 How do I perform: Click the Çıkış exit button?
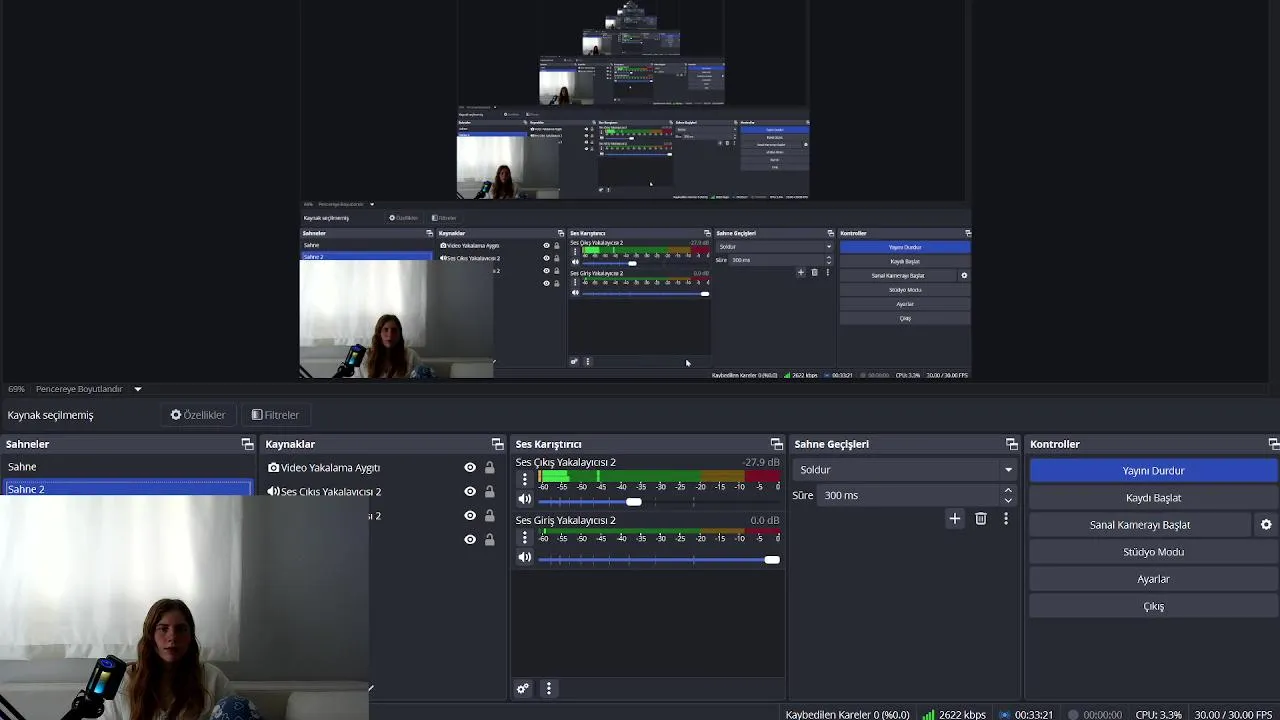1153,606
